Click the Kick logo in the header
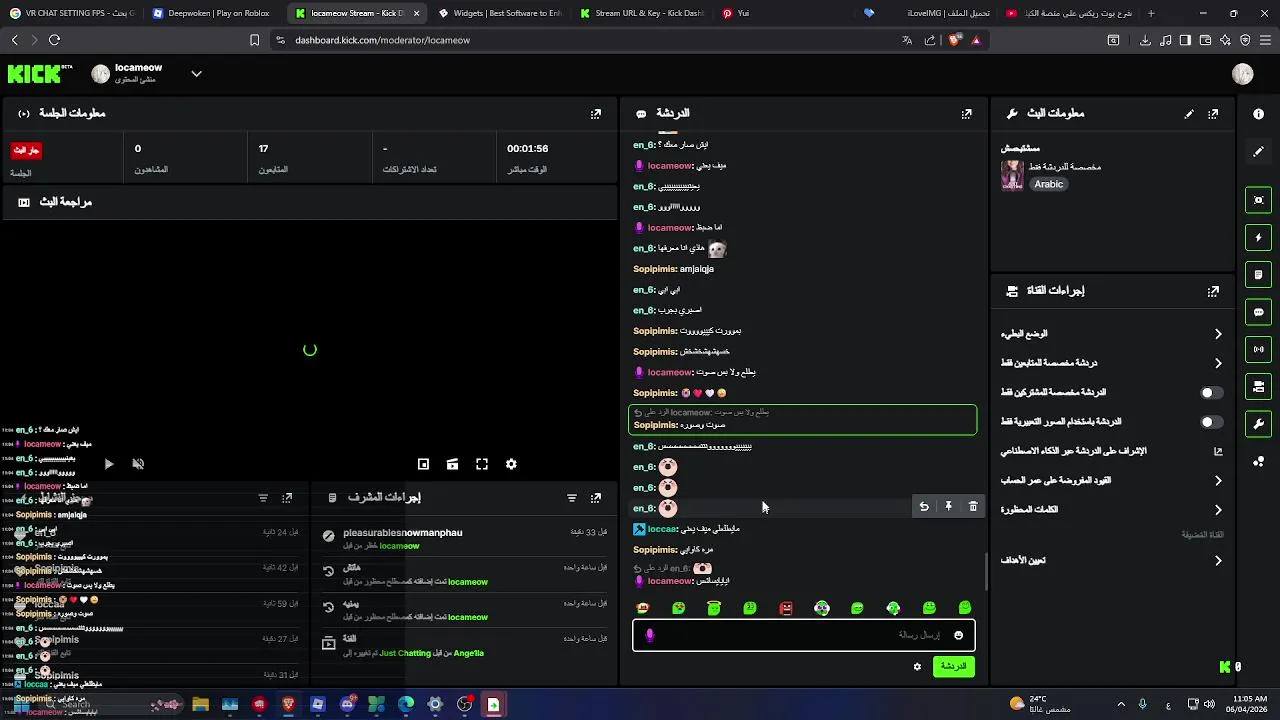 [40, 73]
